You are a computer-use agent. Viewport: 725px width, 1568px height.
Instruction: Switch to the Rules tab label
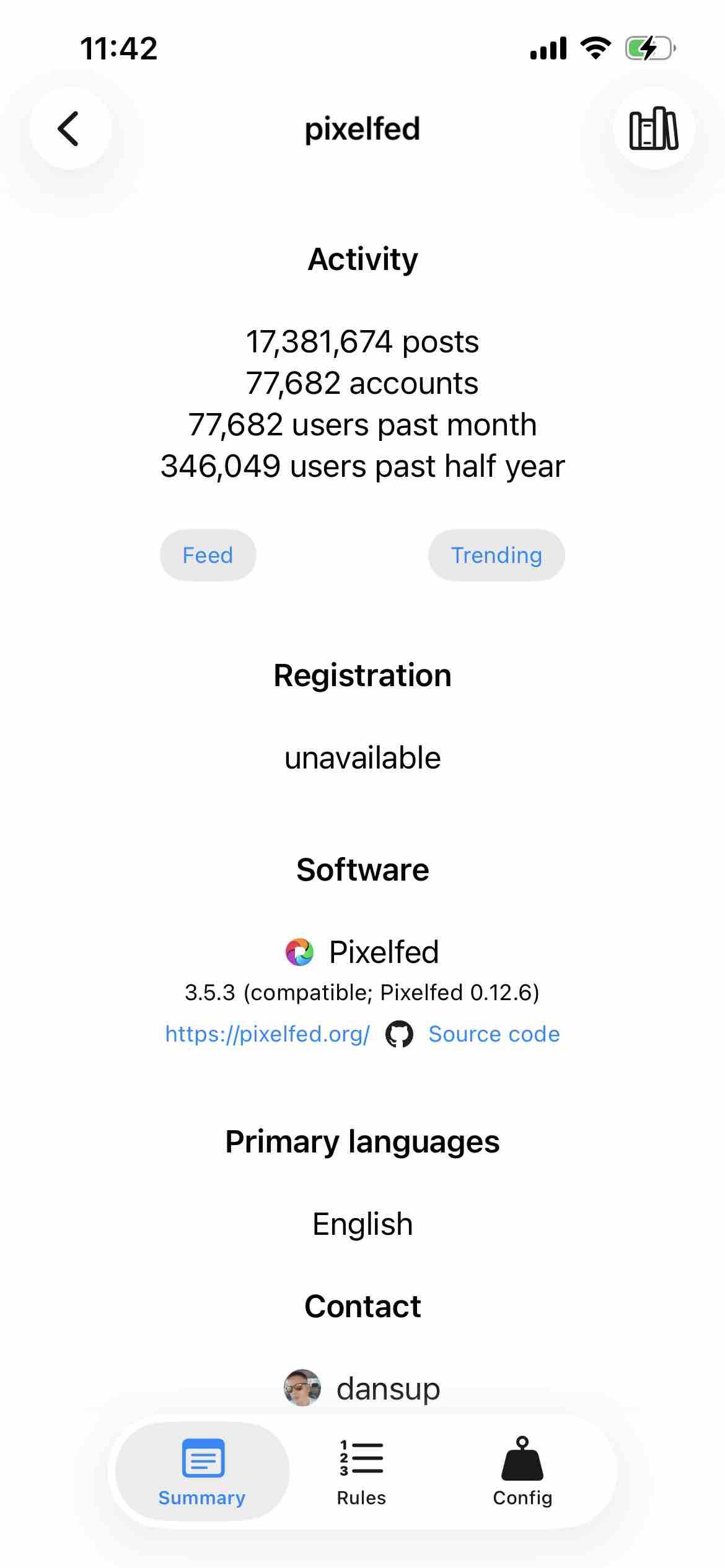coord(361,1497)
